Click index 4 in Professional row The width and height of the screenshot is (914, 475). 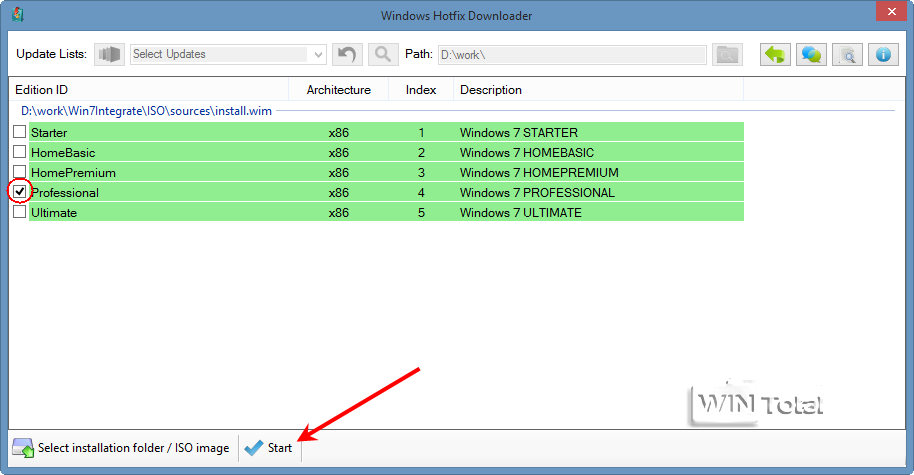point(421,192)
